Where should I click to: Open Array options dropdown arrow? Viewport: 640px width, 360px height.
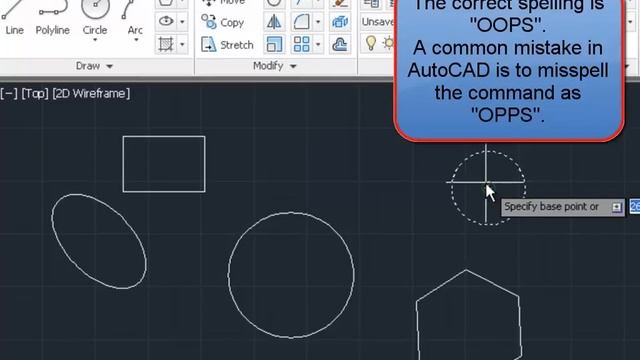(318, 44)
